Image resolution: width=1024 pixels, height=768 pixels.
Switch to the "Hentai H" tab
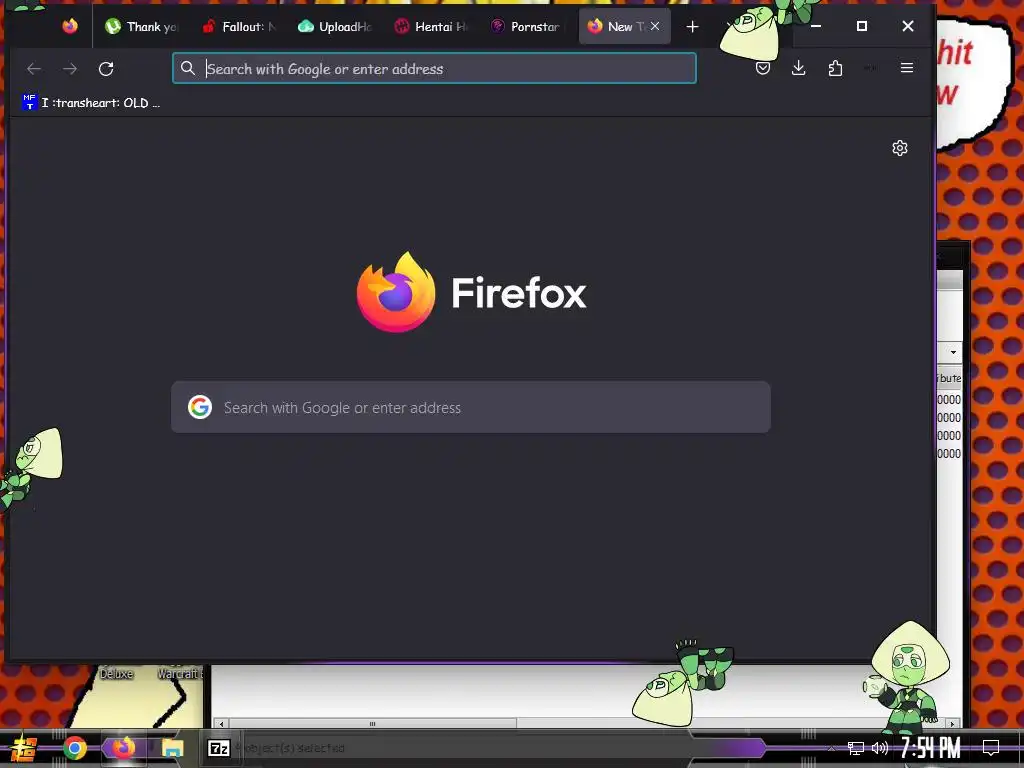point(432,26)
